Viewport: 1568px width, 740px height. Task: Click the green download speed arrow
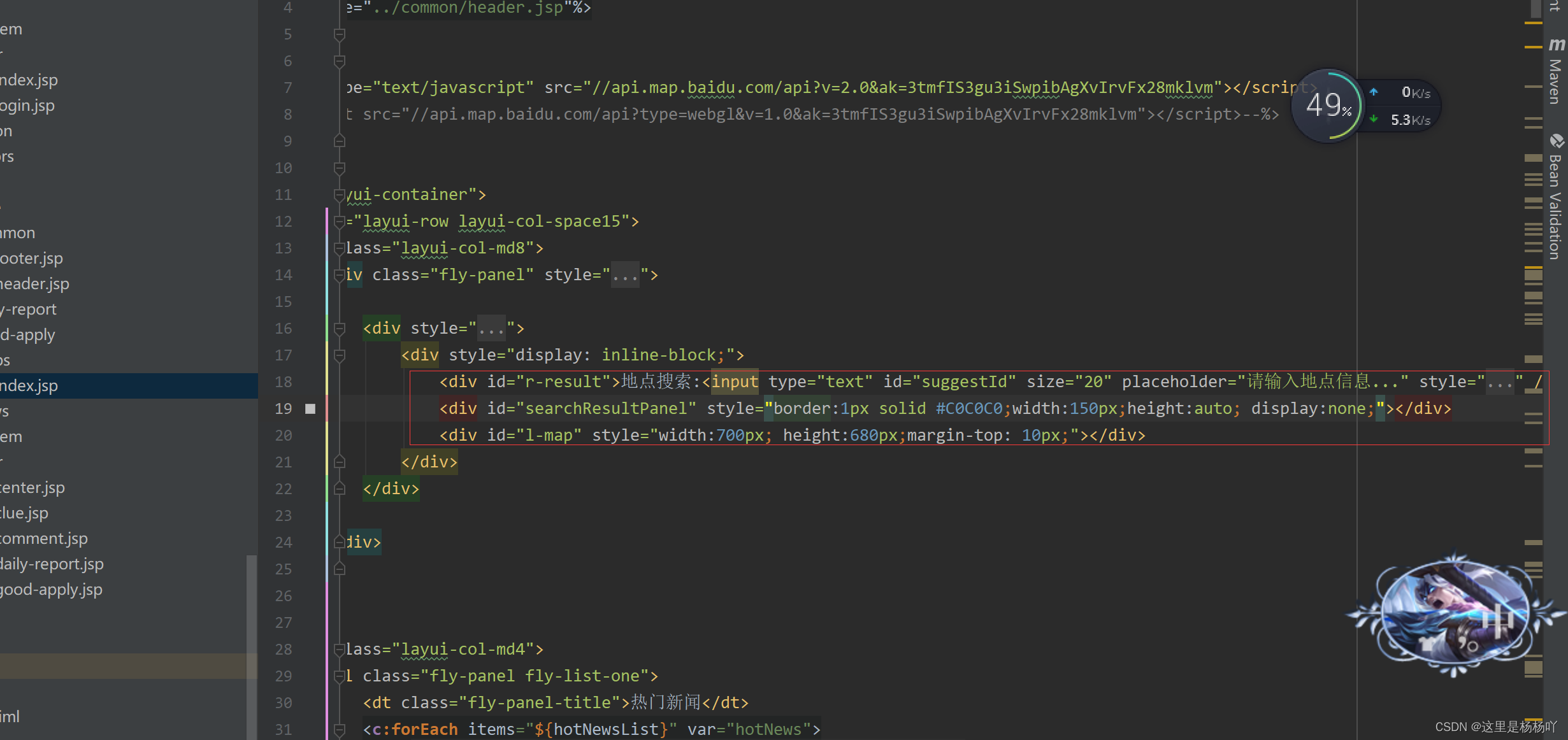pos(1374,119)
